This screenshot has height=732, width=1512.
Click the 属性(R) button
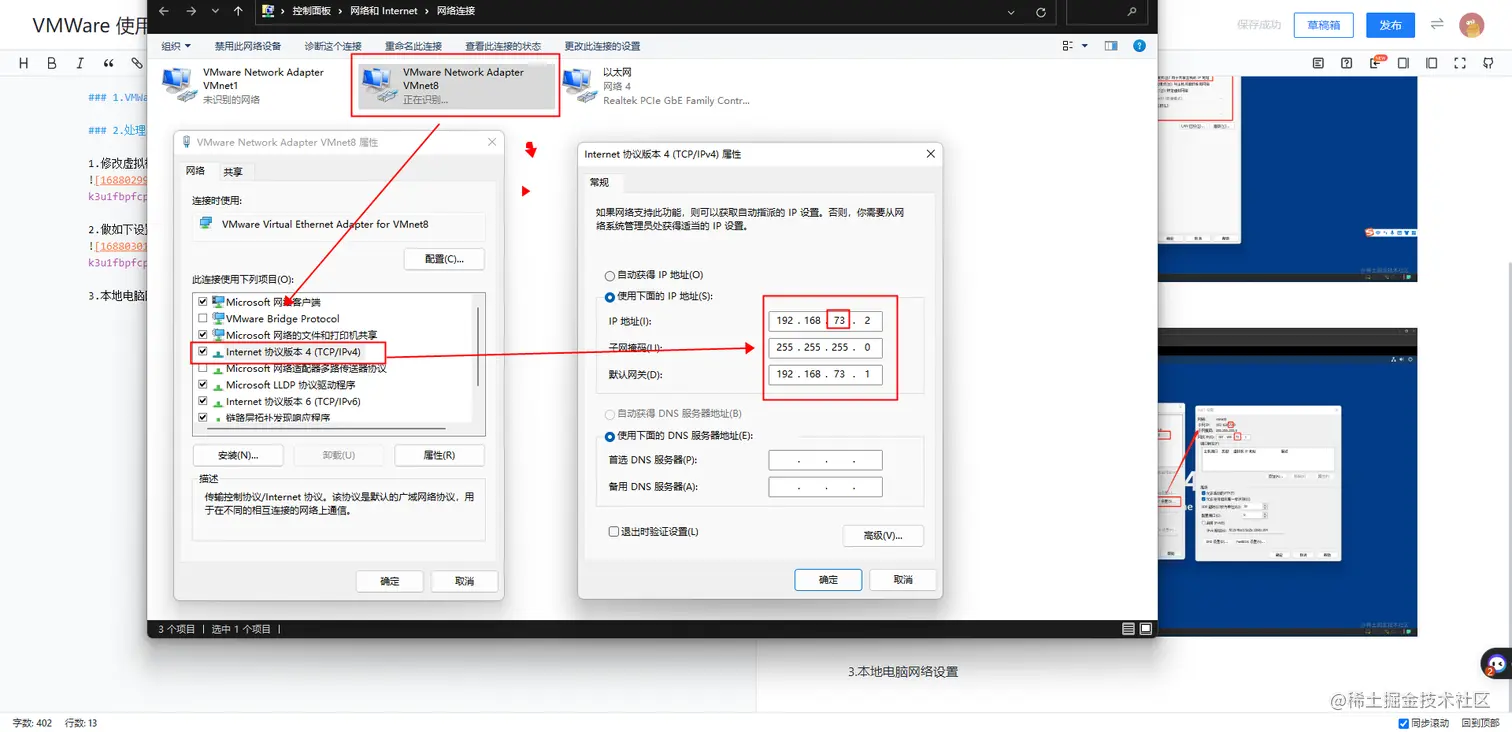coord(439,455)
